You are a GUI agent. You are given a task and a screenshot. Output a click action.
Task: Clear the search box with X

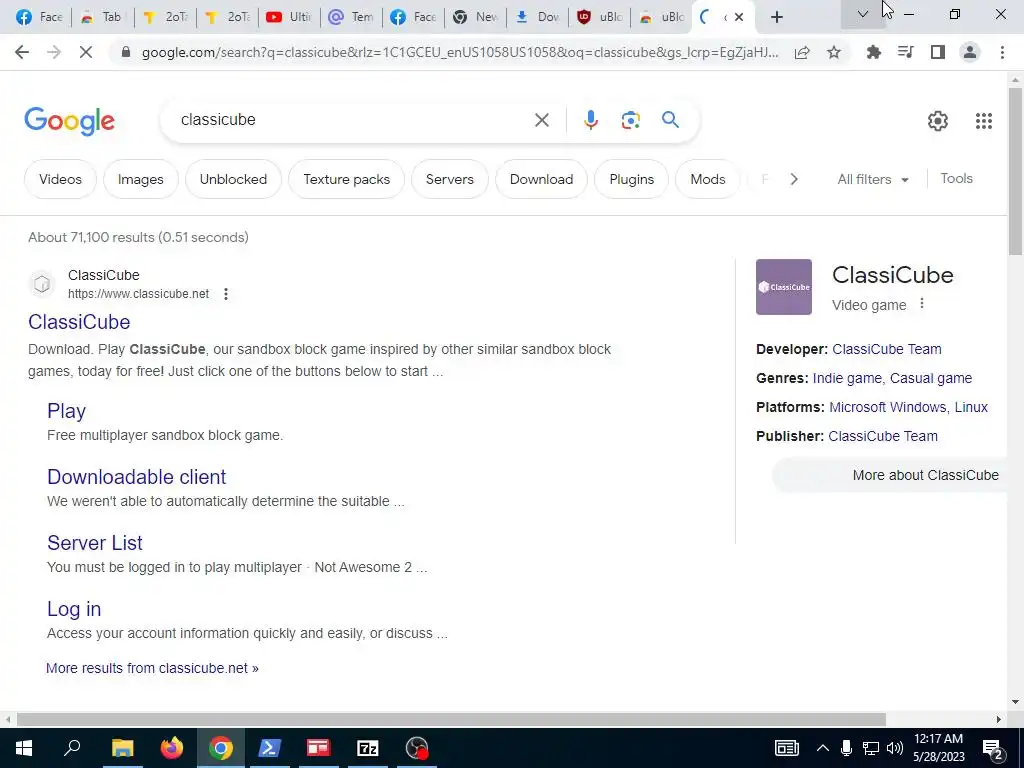[541, 120]
